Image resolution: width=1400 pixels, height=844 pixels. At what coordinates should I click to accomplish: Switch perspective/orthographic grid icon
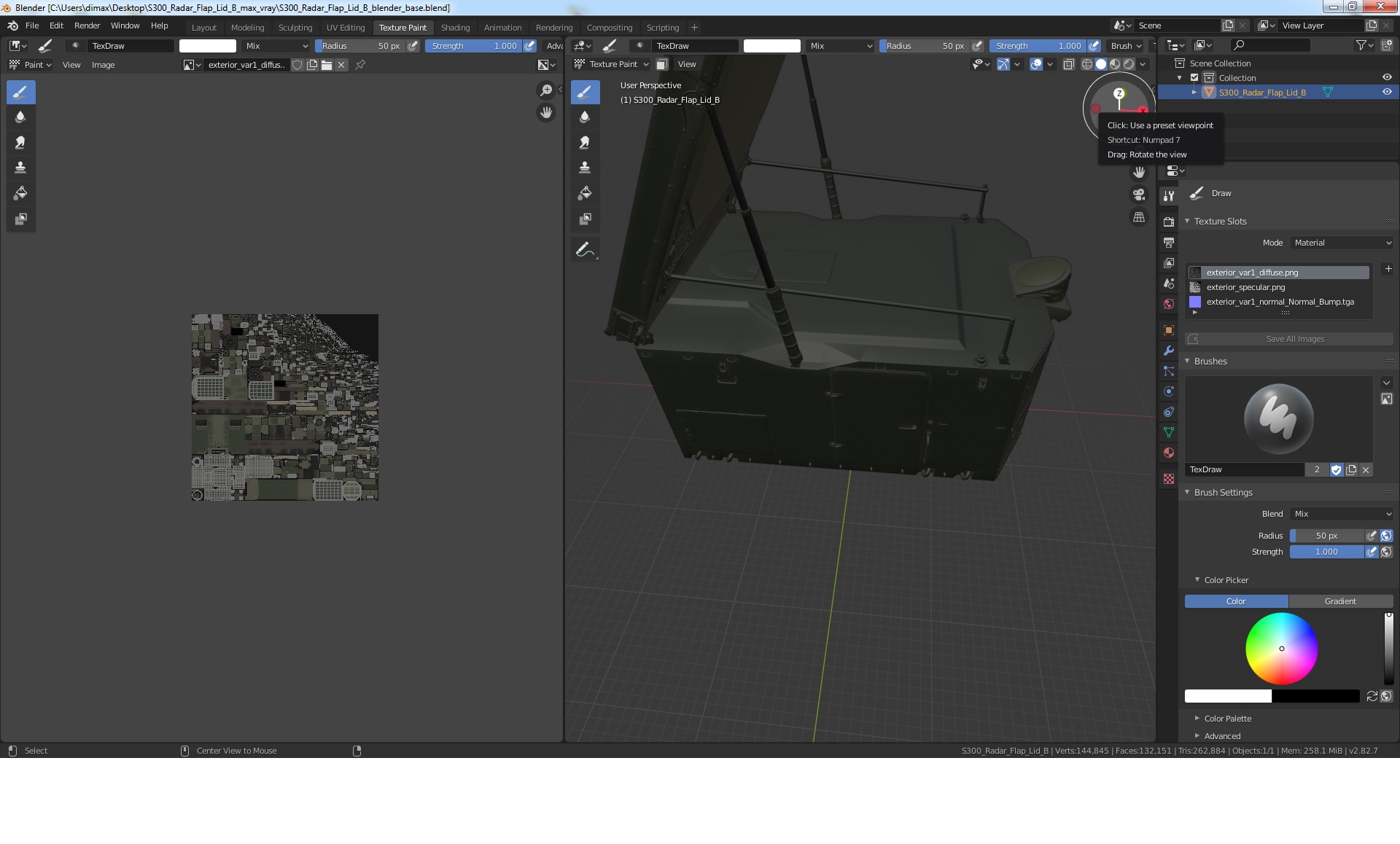[x=1139, y=217]
